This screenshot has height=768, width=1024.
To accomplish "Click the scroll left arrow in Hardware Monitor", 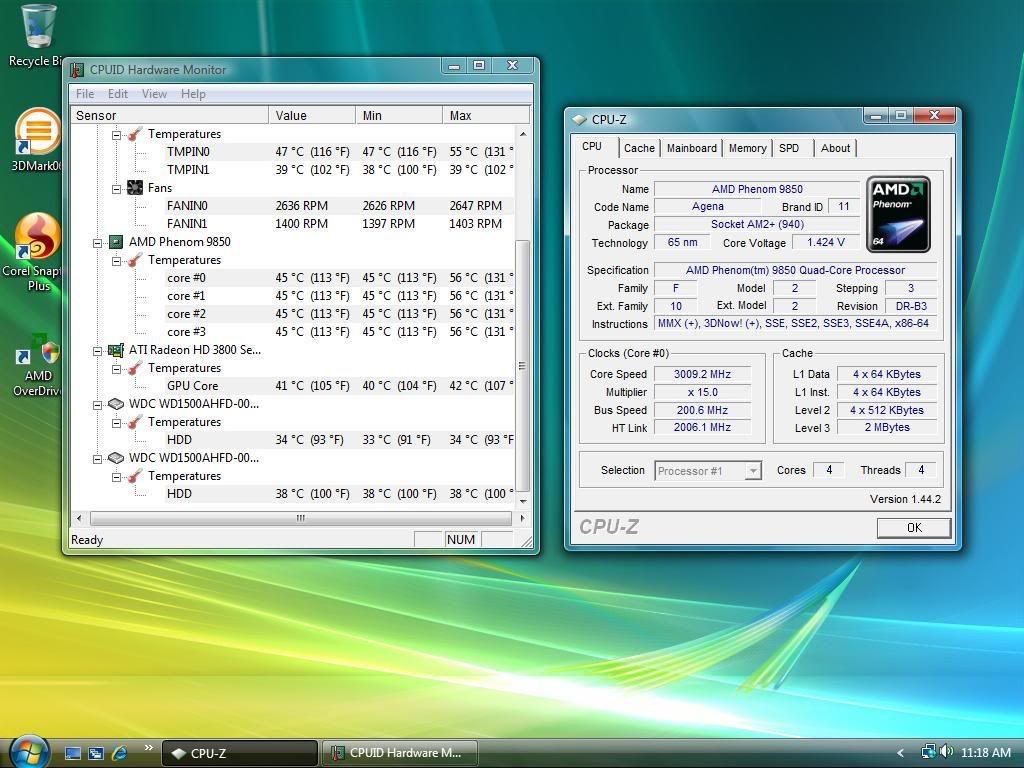I will pyautogui.click(x=79, y=518).
